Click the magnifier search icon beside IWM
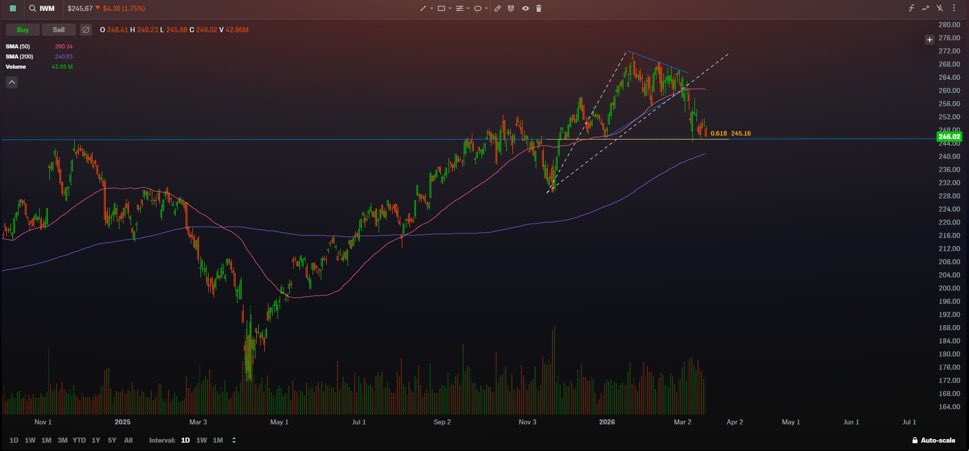Image resolution: width=969 pixels, height=451 pixels. (x=32, y=9)
